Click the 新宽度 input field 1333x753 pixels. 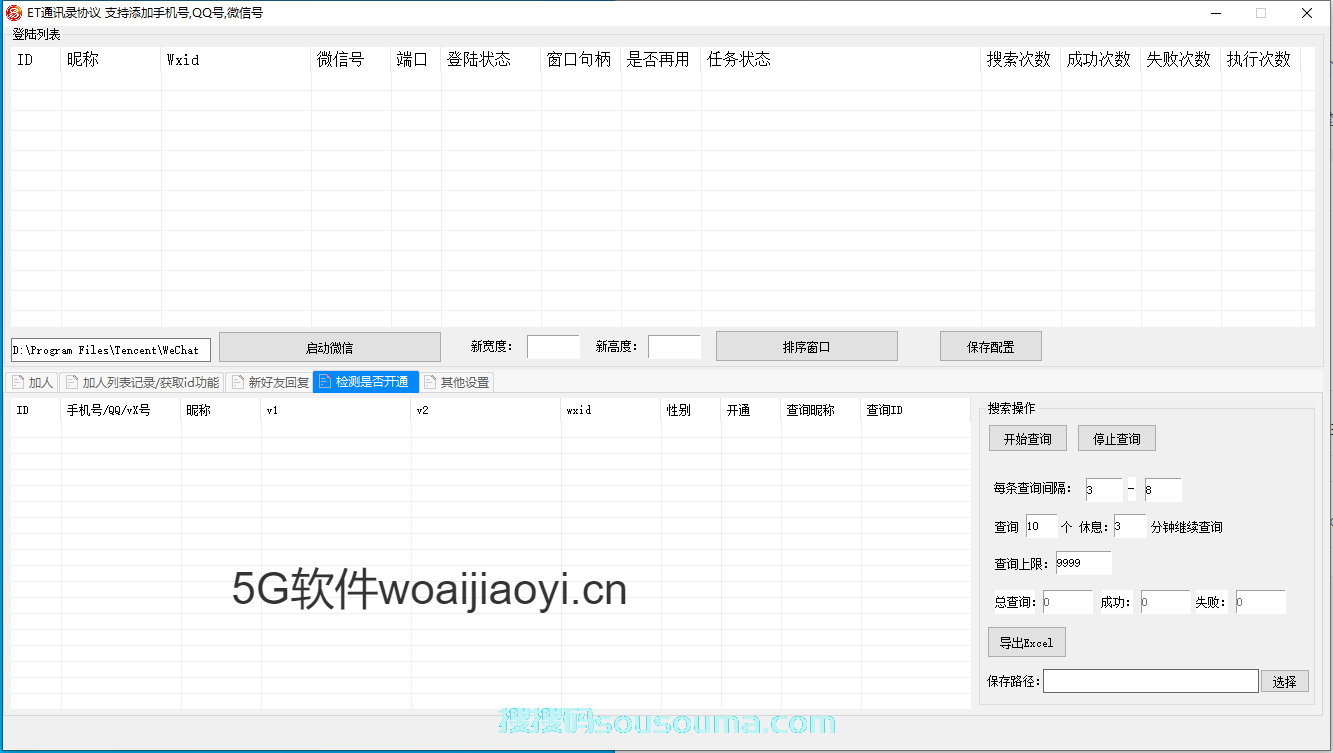[x=553, y=347]
